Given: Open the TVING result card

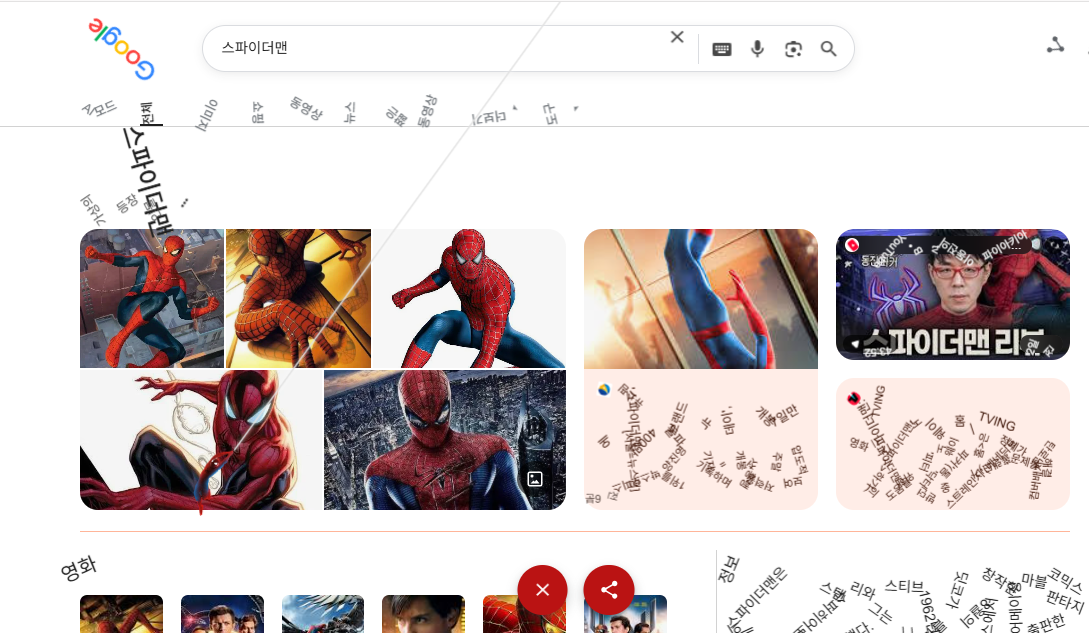Looking at the screenshot, I should click(x=953, y=444).
